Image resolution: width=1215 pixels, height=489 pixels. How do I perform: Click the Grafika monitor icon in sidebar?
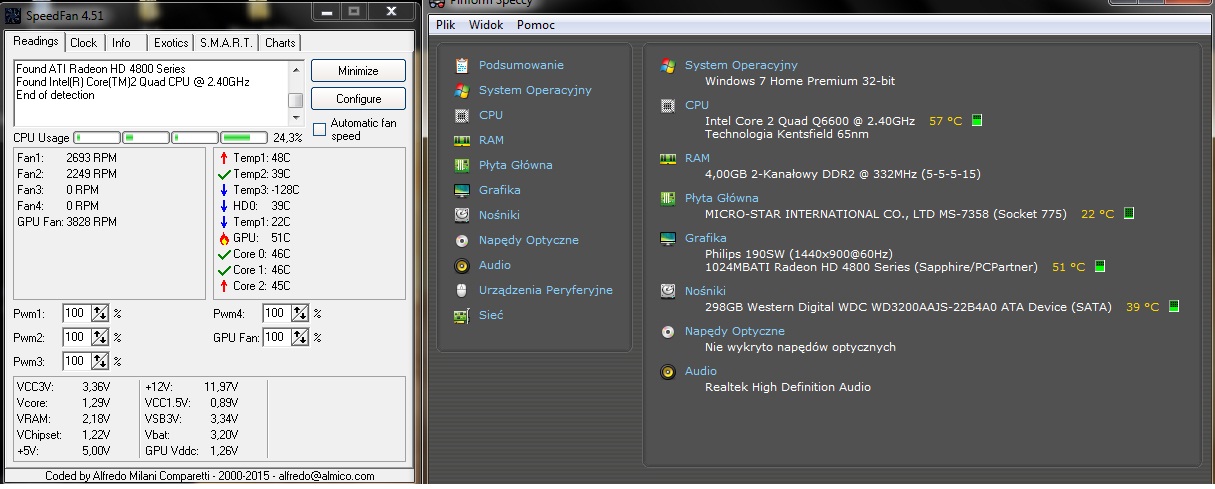click(461, 190)
